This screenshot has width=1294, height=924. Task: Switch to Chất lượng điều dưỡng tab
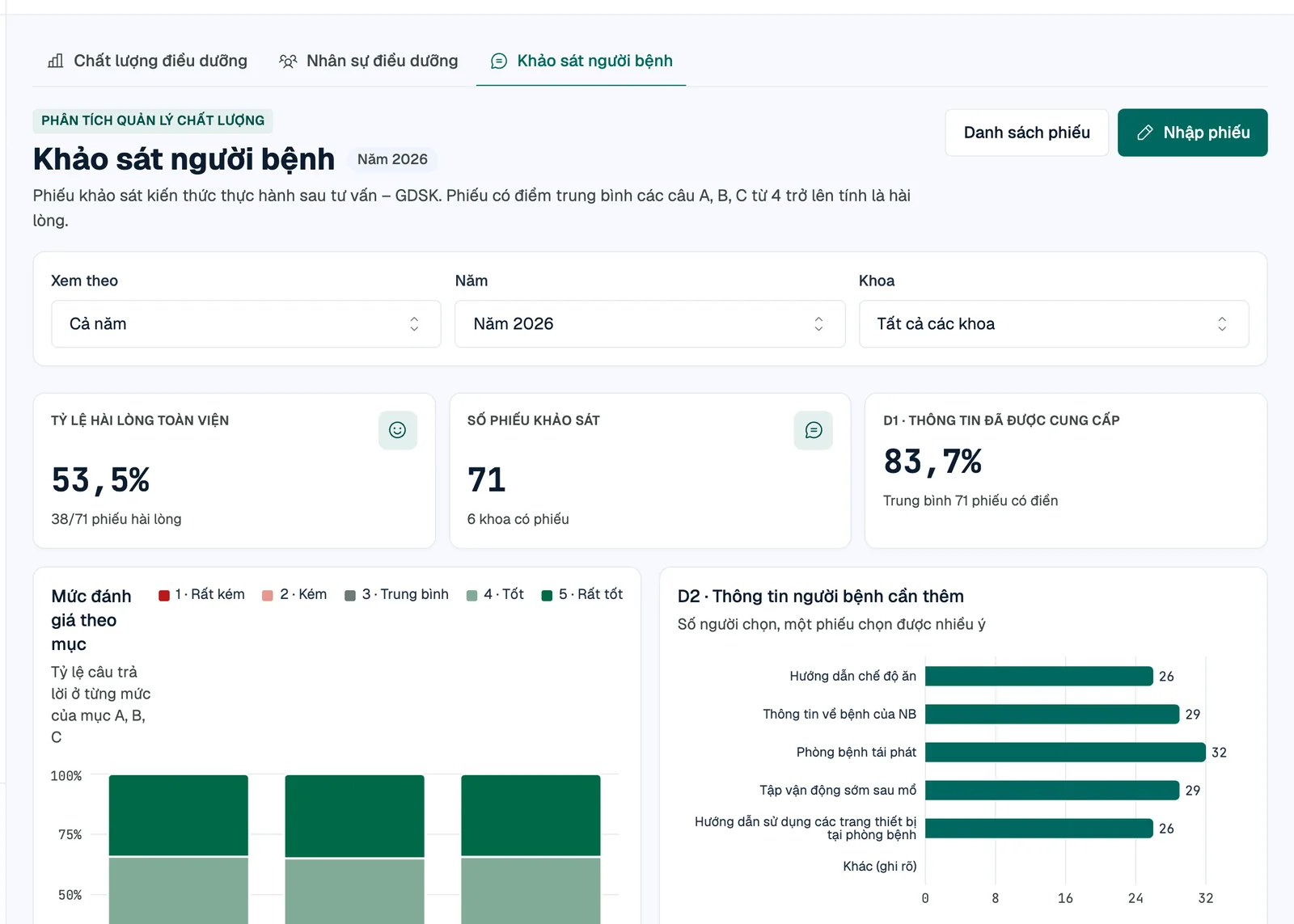pos(148,61)
